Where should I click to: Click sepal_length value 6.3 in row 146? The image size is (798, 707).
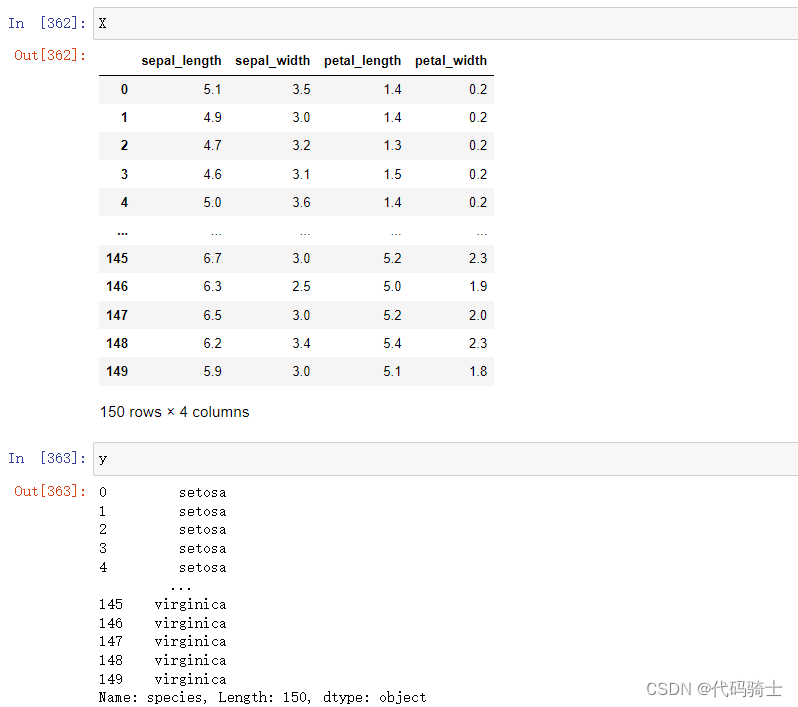212,287
